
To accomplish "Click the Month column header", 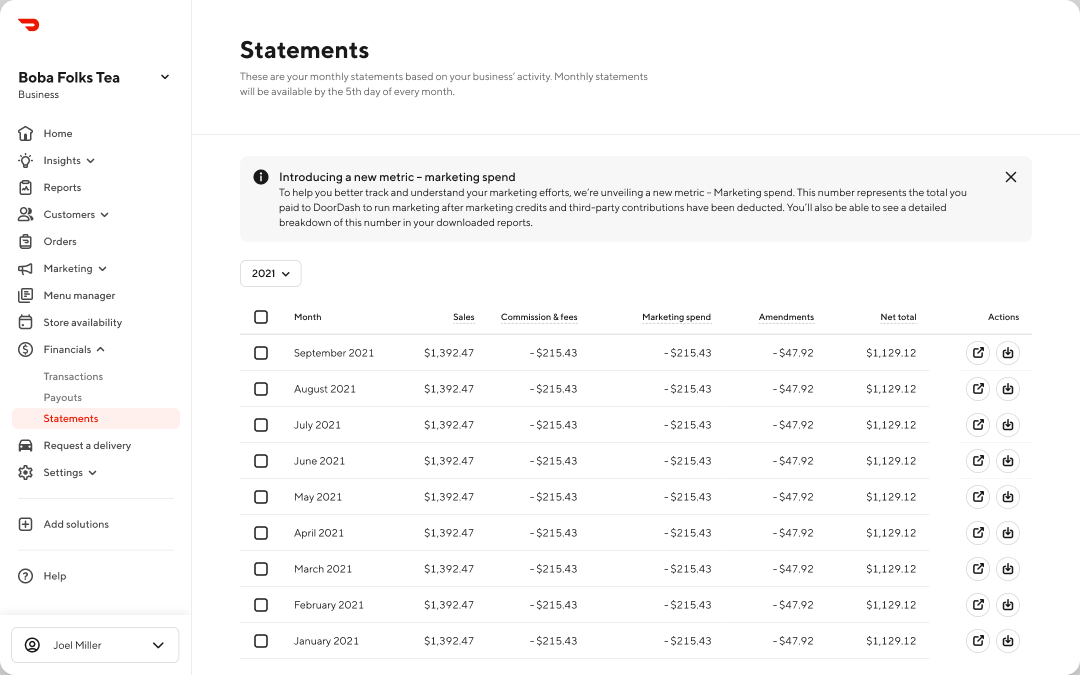I will pyautogui.click(x=307, y=317).
